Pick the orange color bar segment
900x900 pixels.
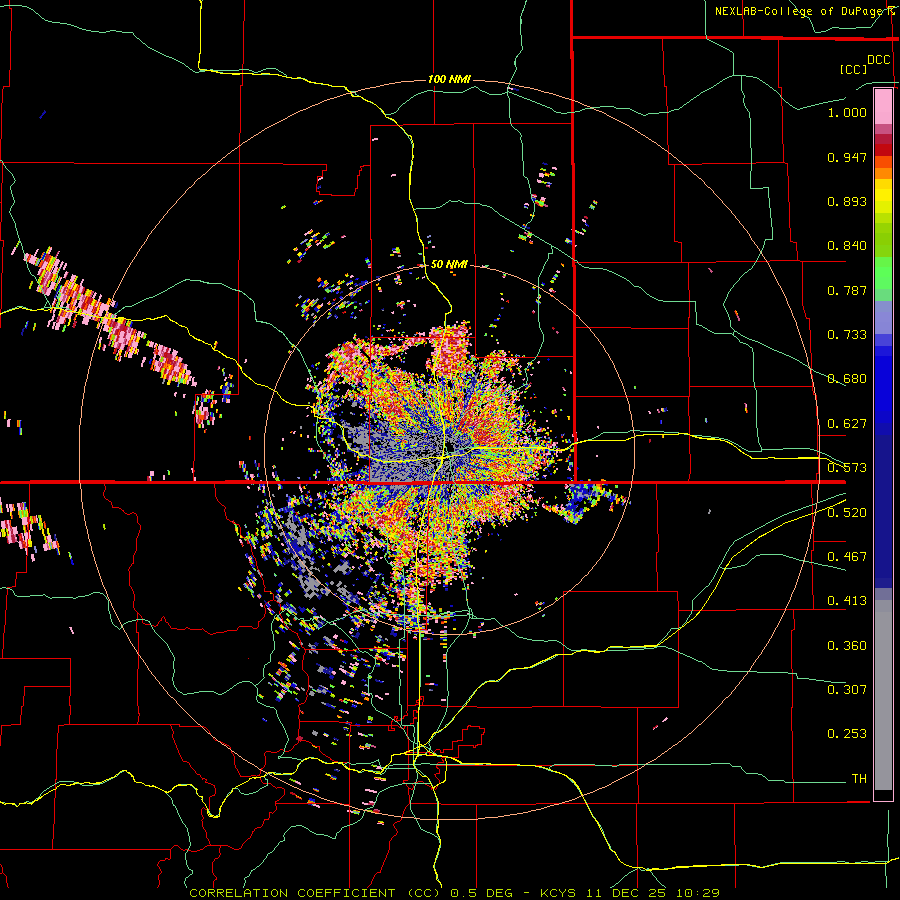pos(883,173)
